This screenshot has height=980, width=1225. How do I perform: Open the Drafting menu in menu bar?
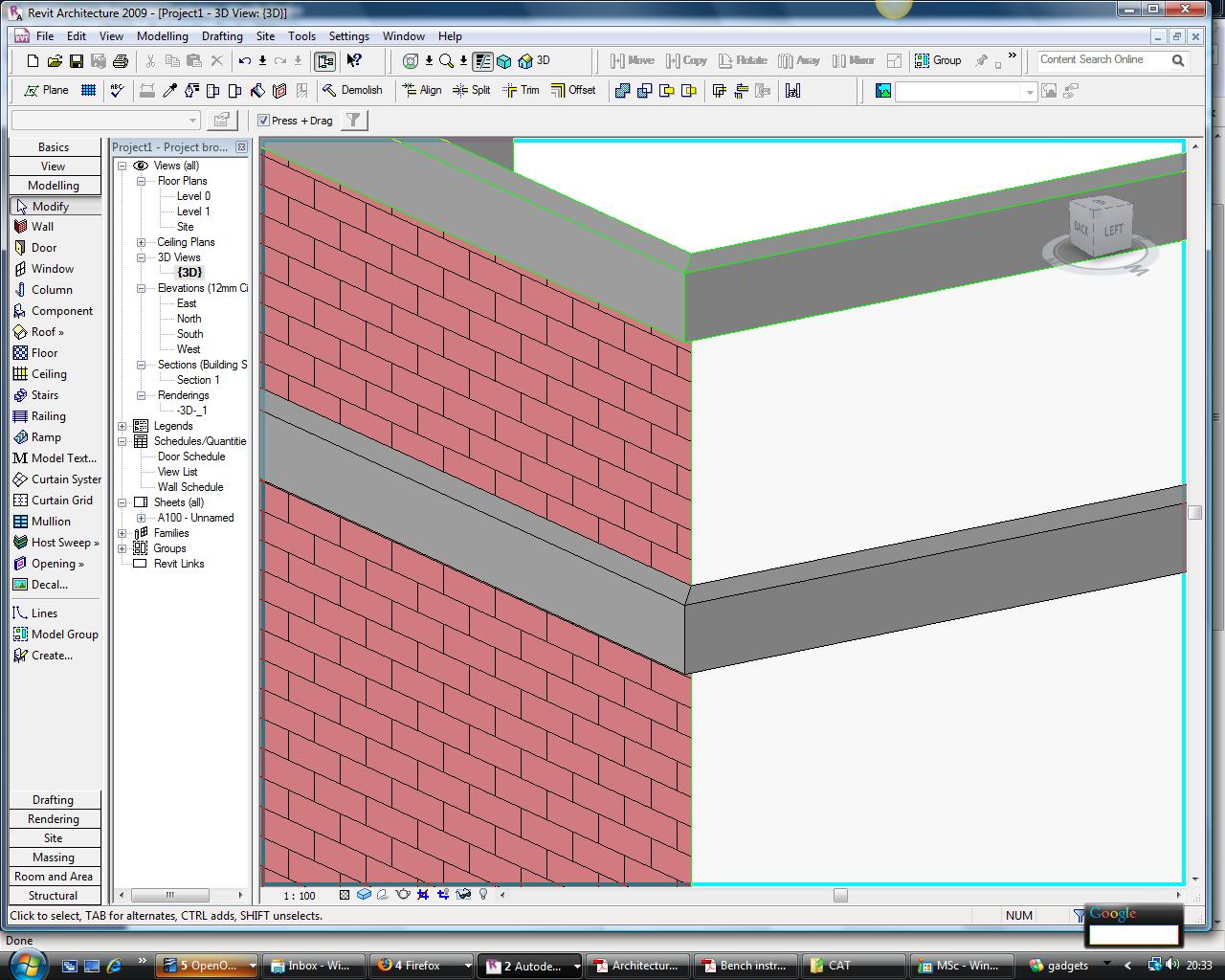coord(222,36)
